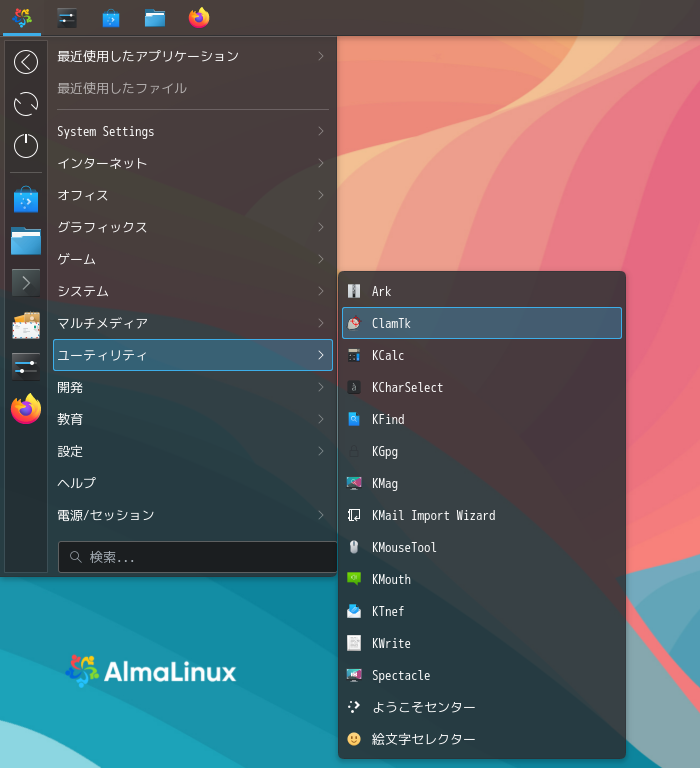Image resolution: width=700 pixels, height=768 pixels.
Task: Open Discover from menu favorites sidebar
Action: [26, 199]
